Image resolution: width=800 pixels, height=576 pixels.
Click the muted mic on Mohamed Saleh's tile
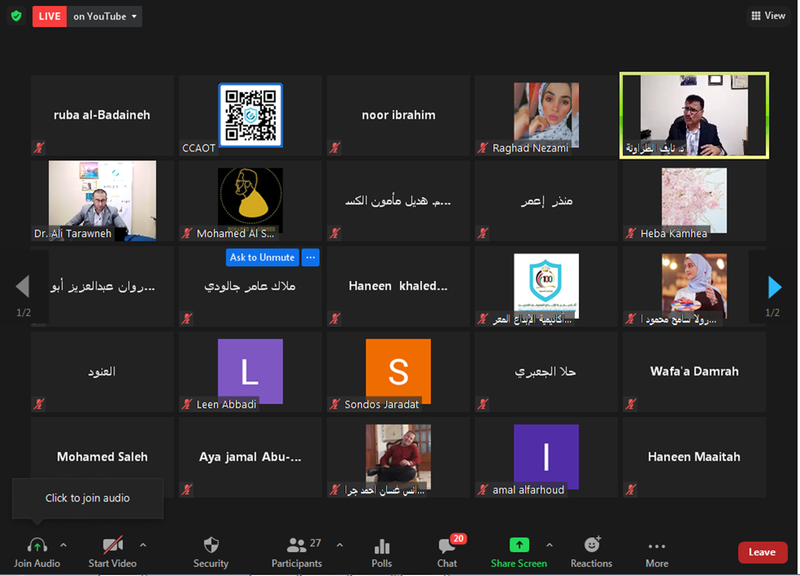[39, 489]
